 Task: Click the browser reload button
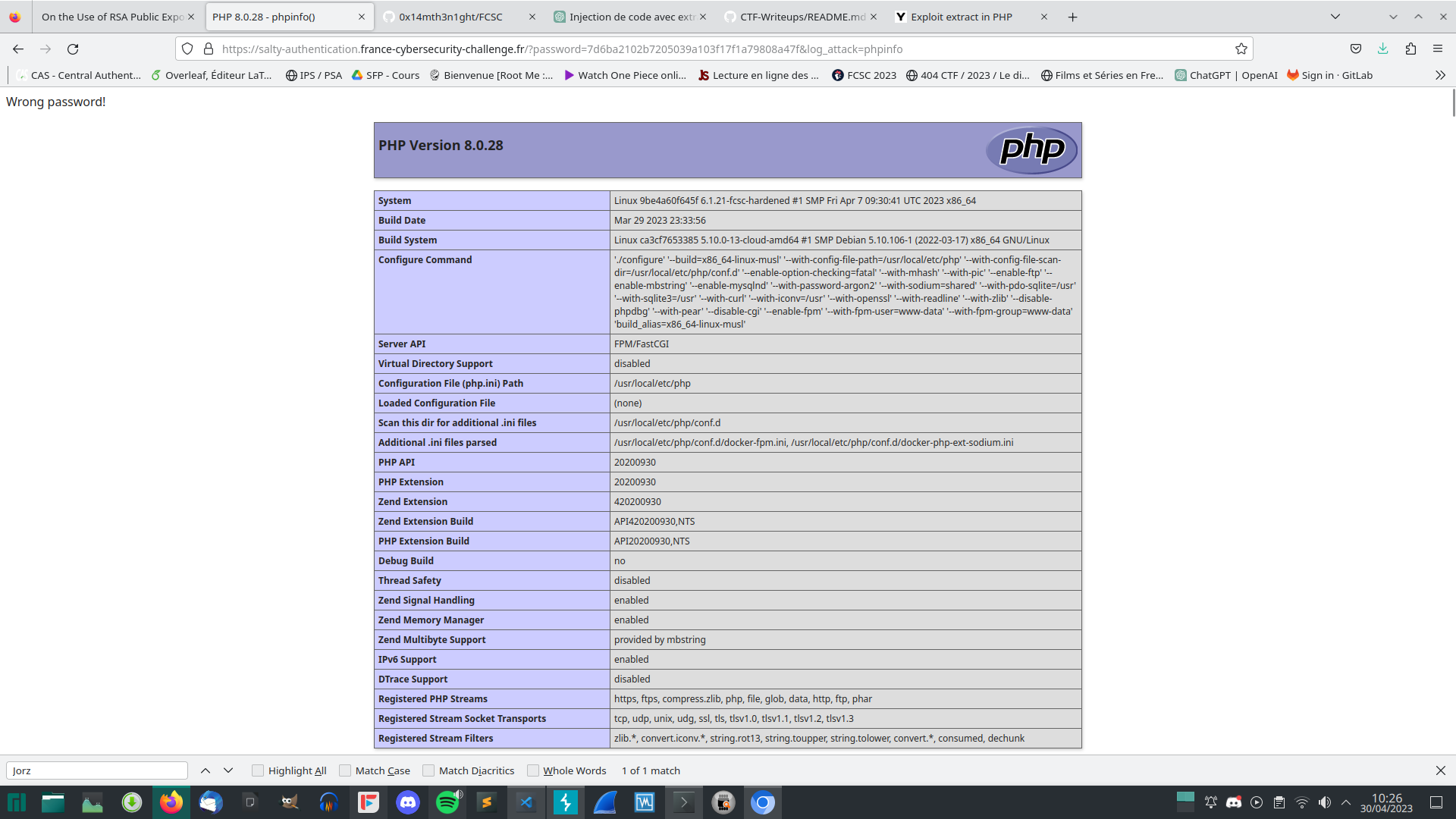tap(73, 49)
